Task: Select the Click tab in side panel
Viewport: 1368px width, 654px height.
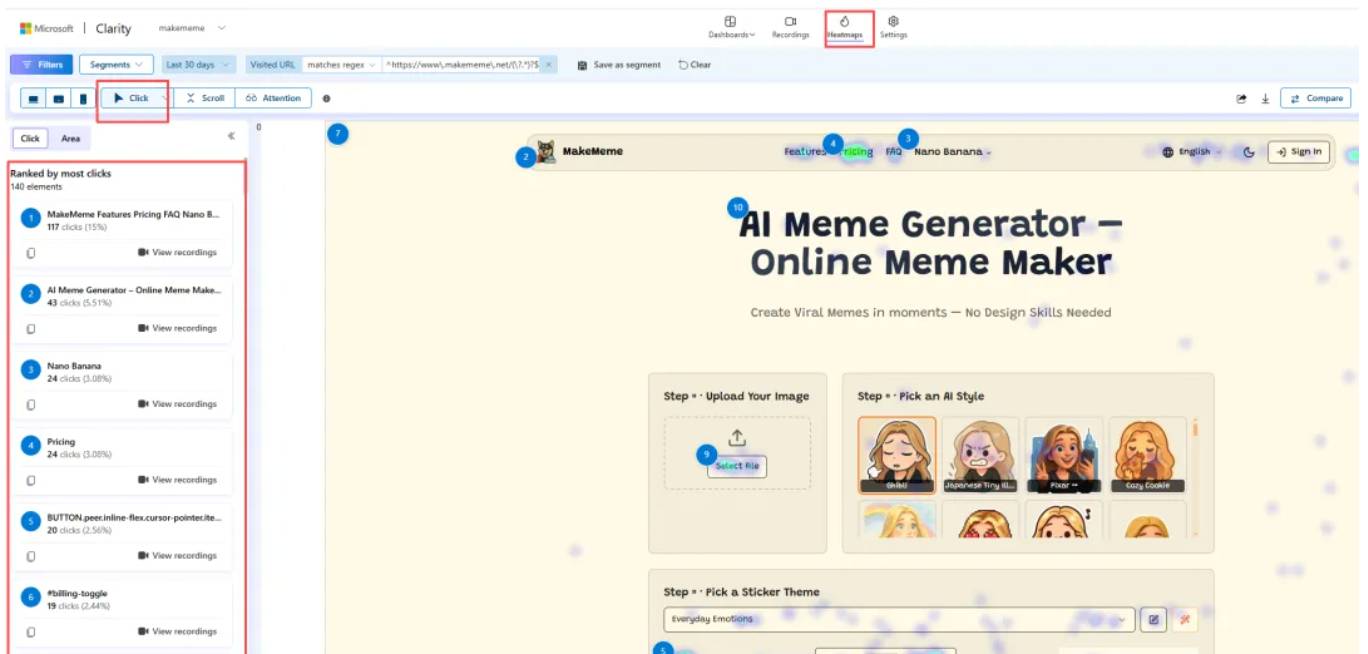Action: coord(31,138)
